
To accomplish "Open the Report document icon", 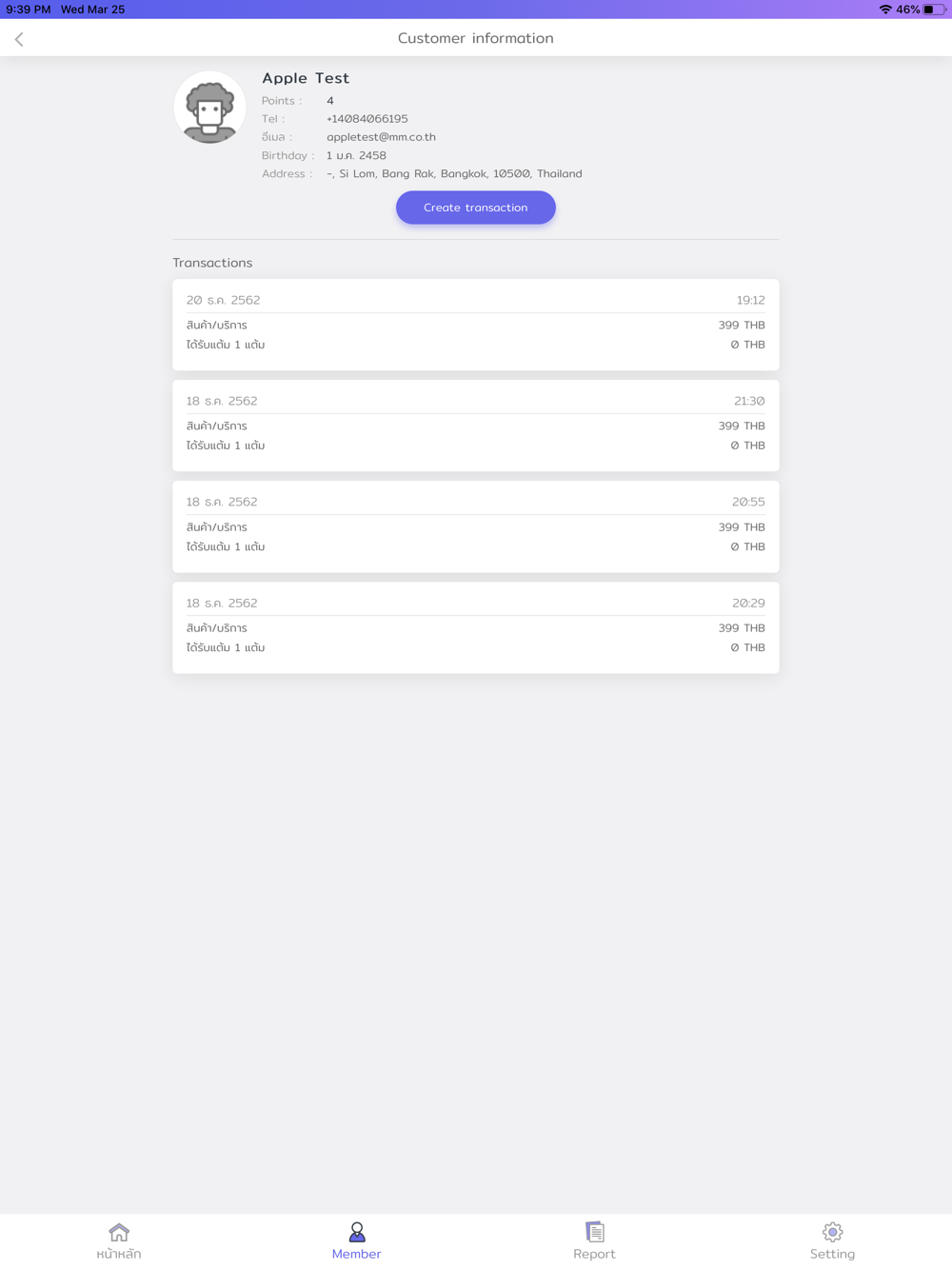I will point(595,1232).
